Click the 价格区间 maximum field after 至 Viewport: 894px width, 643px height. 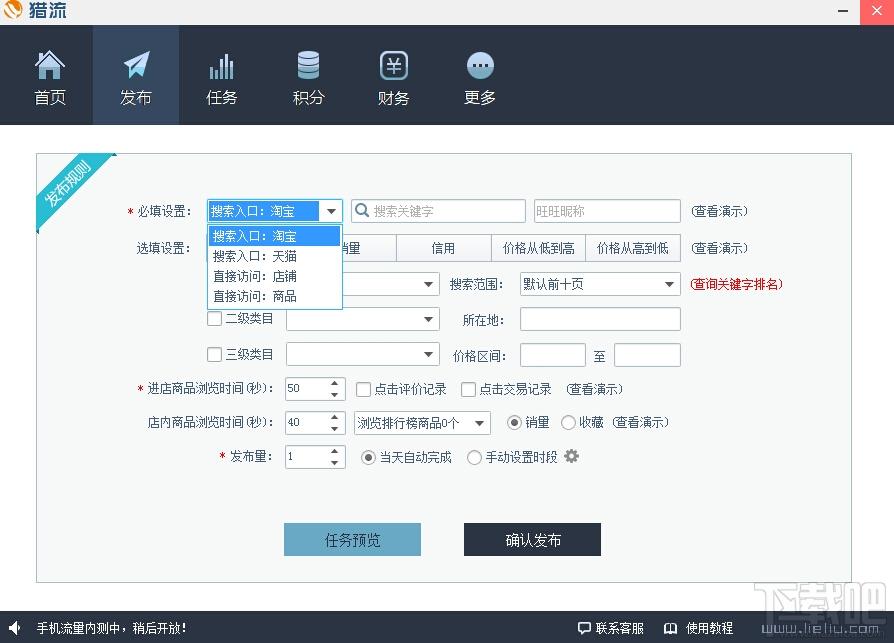(x=647, y=355)
